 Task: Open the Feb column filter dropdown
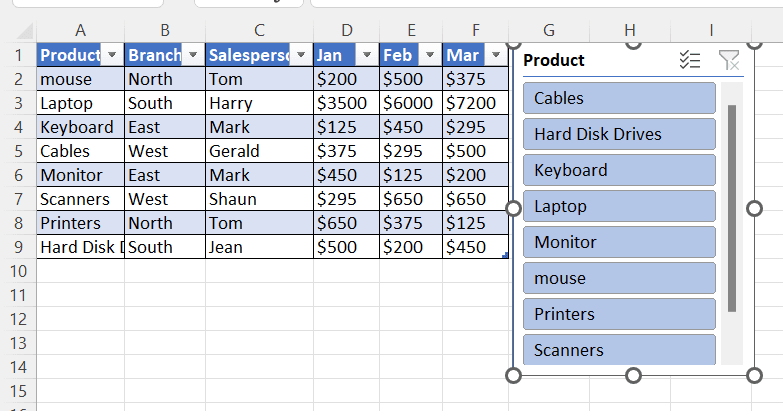coord(430,55)
